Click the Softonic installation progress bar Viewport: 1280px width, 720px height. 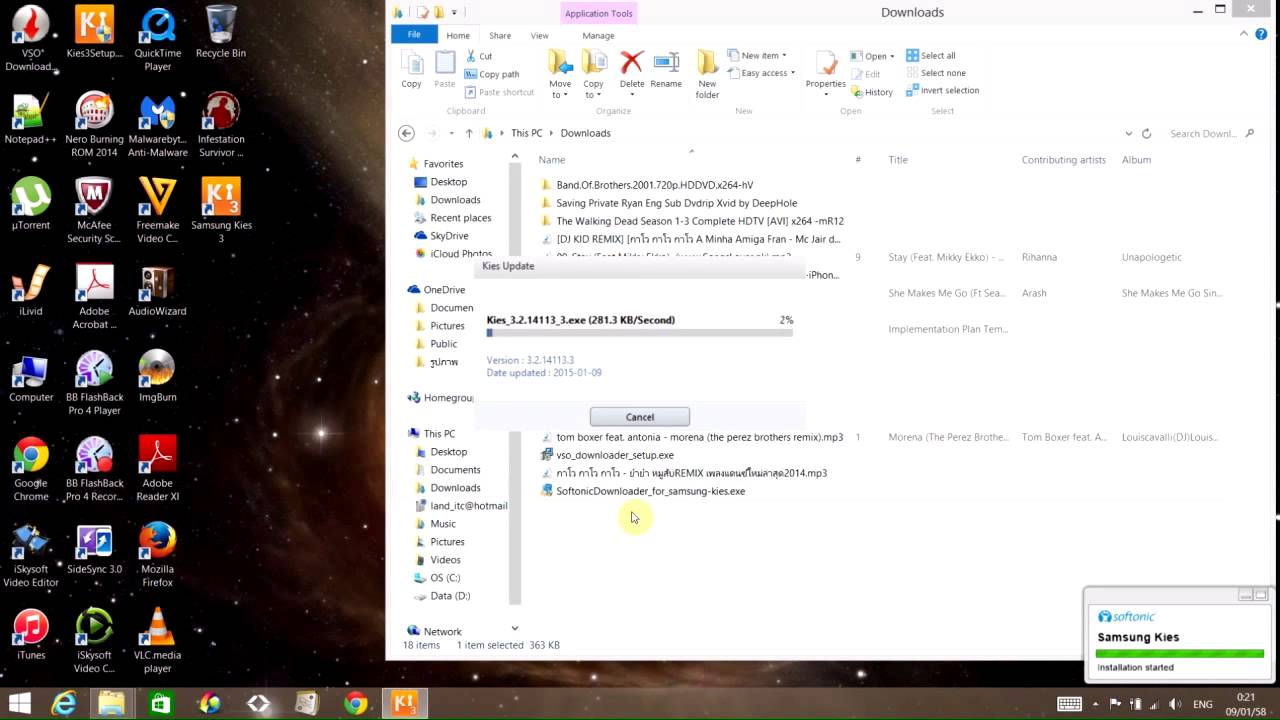click(1180, 654)
